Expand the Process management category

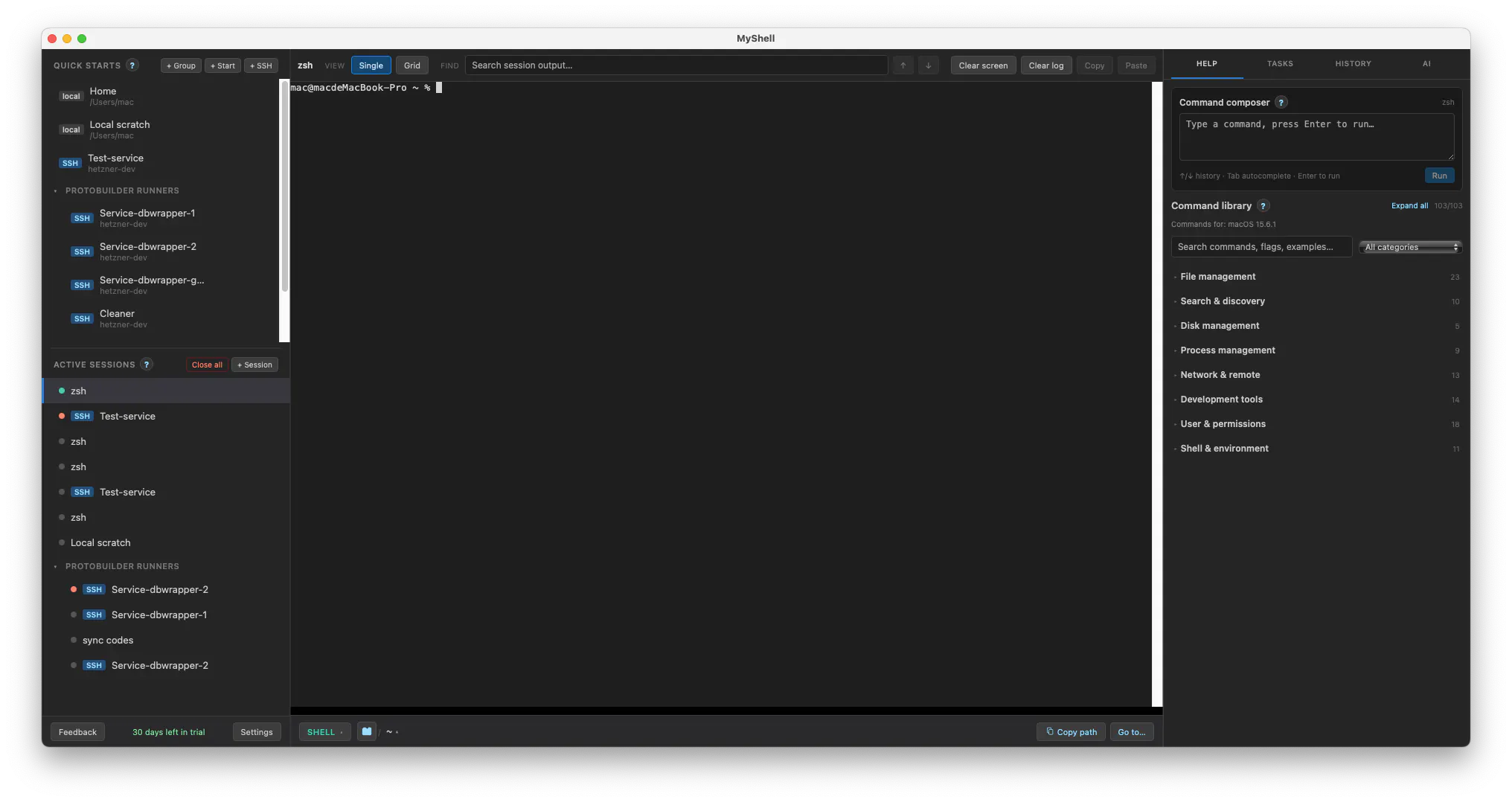point(1317,350)
